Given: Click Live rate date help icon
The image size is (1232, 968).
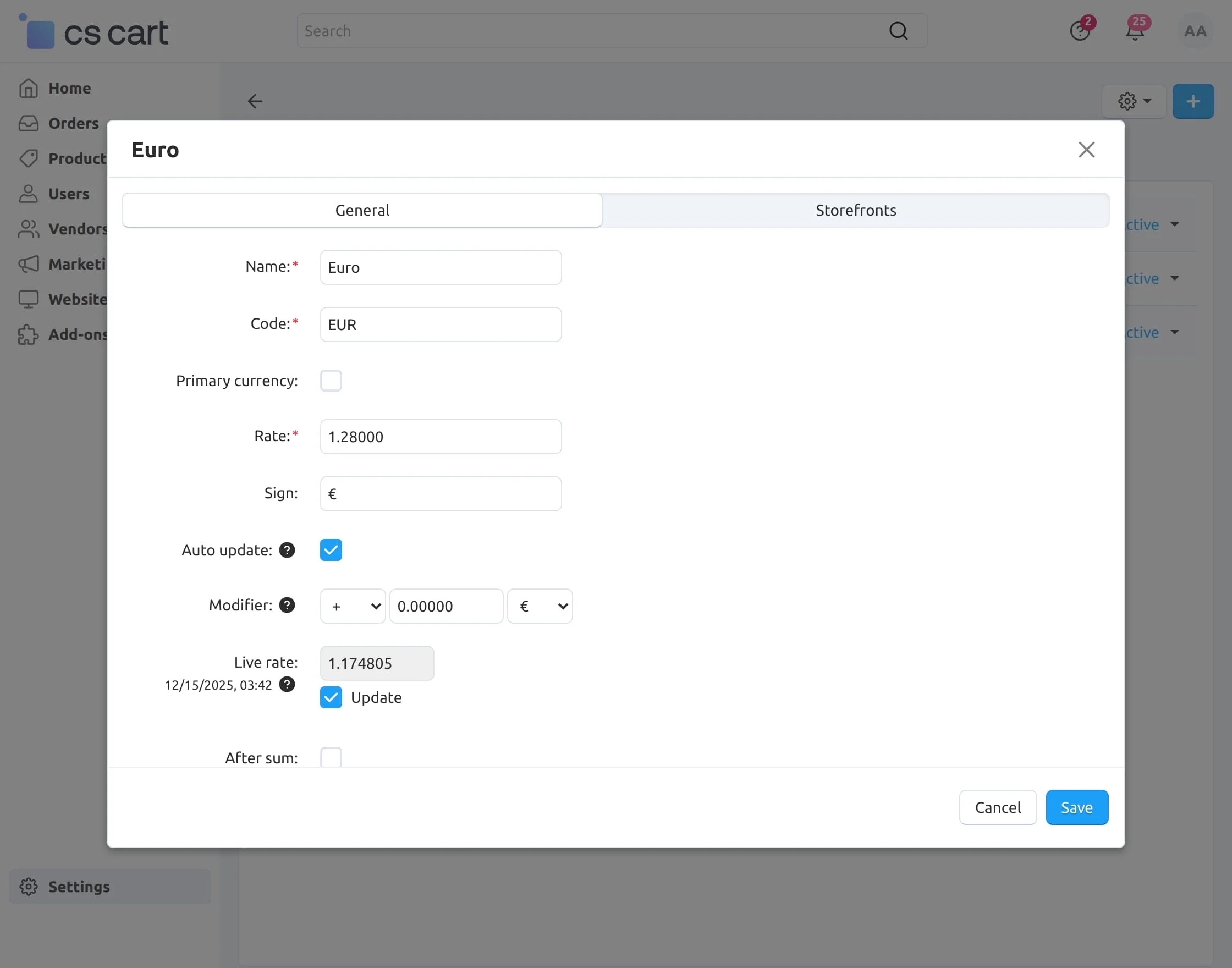Looking at the screenshot, I should [x=287, y=684].
